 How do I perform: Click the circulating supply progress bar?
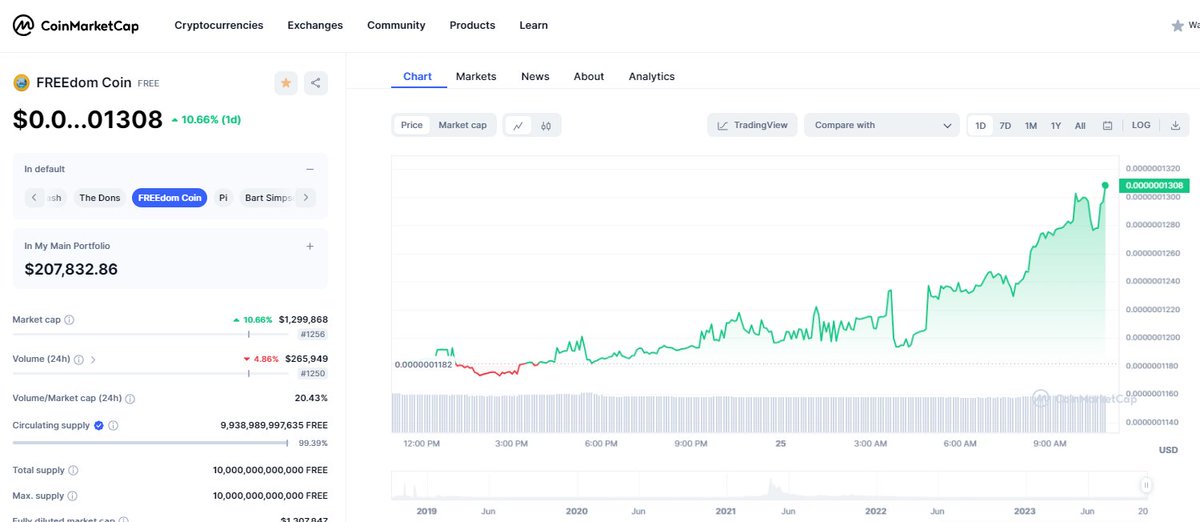coord(150,443)
